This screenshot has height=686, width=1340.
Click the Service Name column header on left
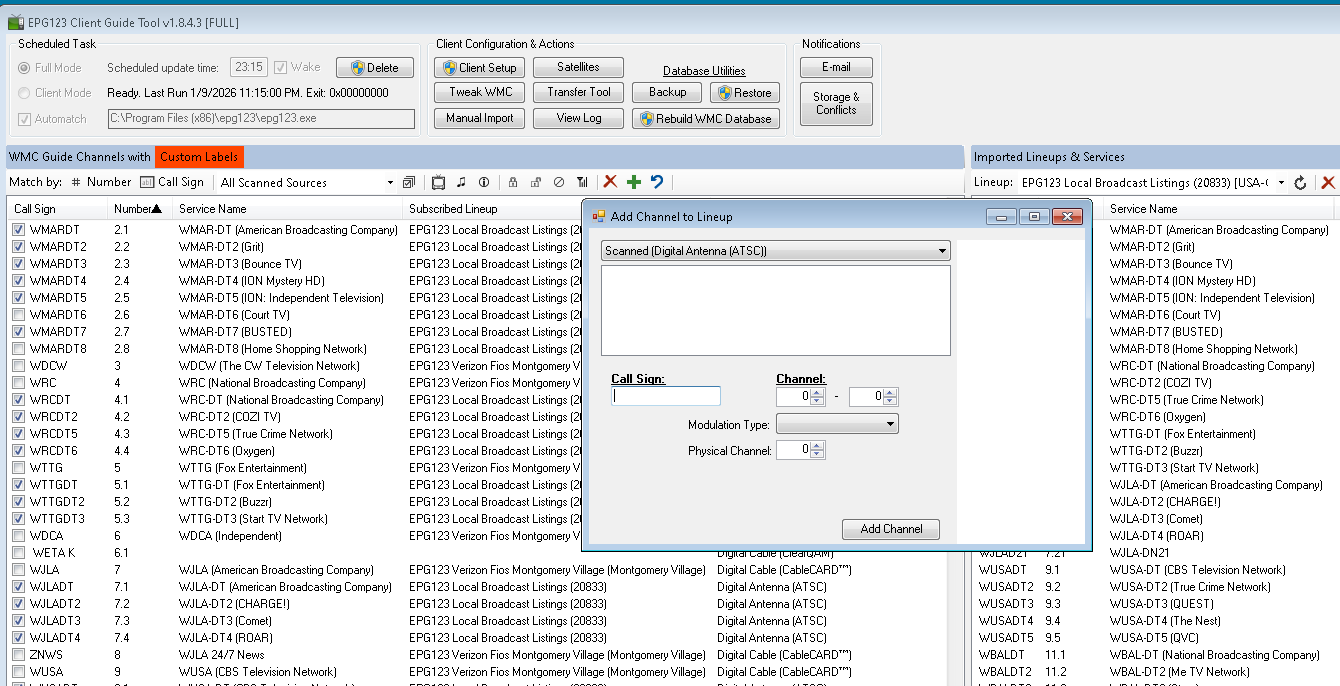pyautogui.click(x=288, y=209)
